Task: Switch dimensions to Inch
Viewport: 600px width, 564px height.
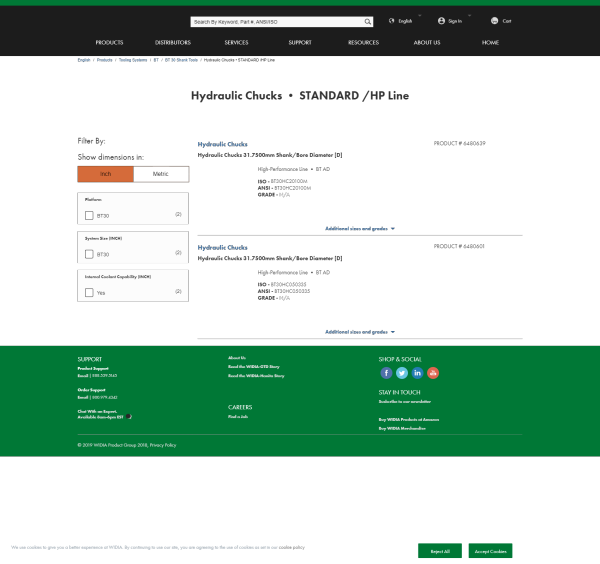Action: (x=106, y=174)
